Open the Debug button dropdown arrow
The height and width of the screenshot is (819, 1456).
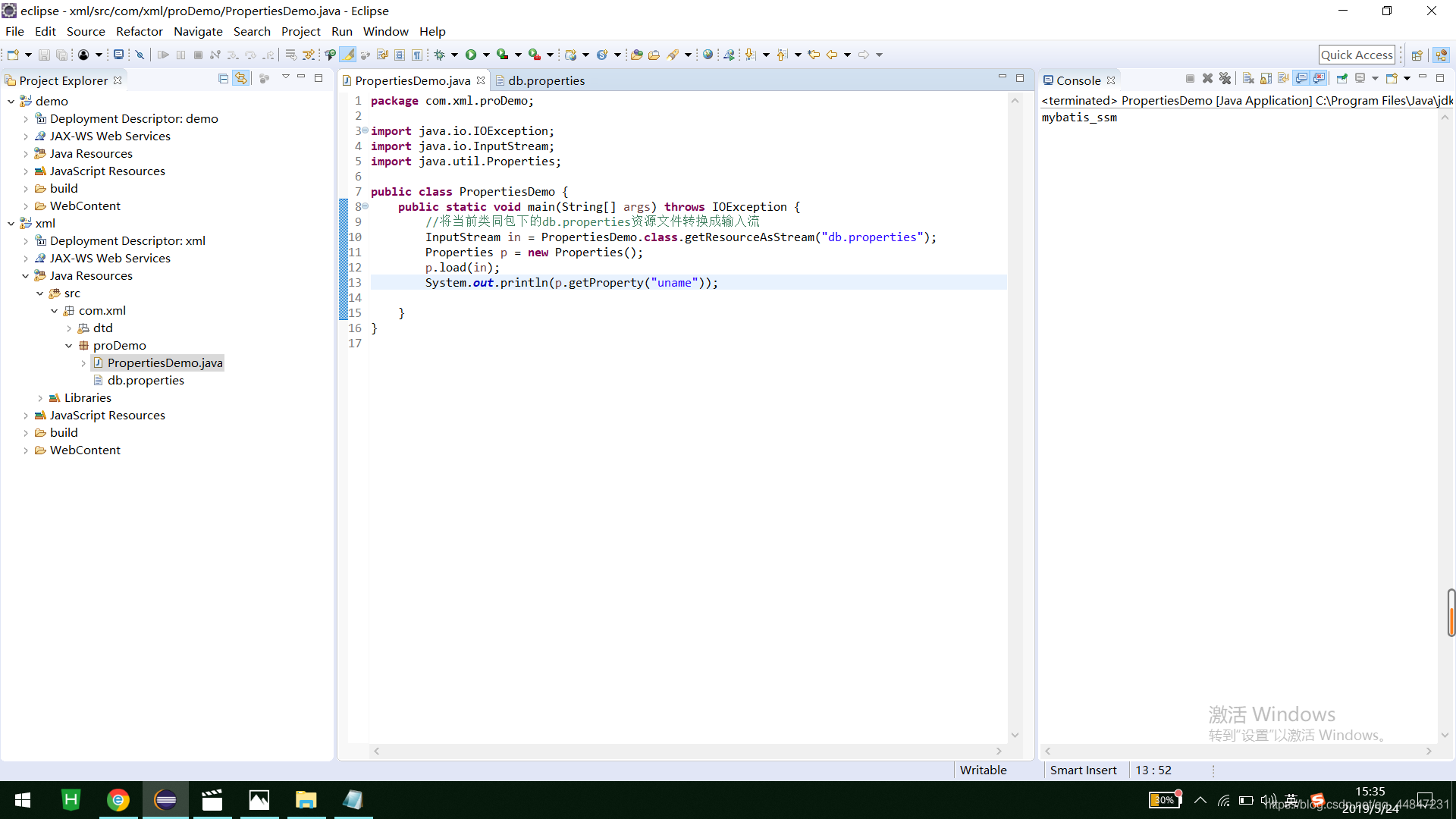pyautogui.click(x=454, y=55)
